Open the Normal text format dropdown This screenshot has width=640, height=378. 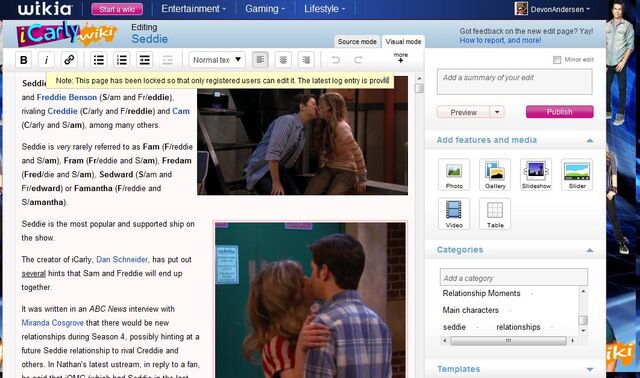click(217, 60)
